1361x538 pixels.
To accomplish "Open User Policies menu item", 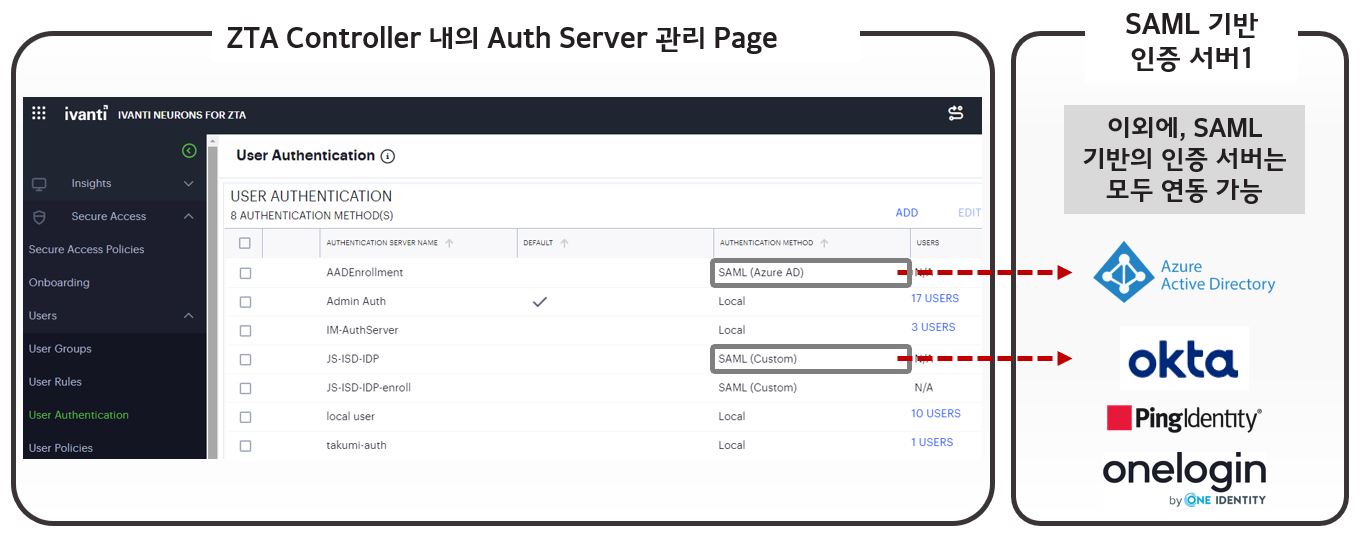I will point(61,448).
